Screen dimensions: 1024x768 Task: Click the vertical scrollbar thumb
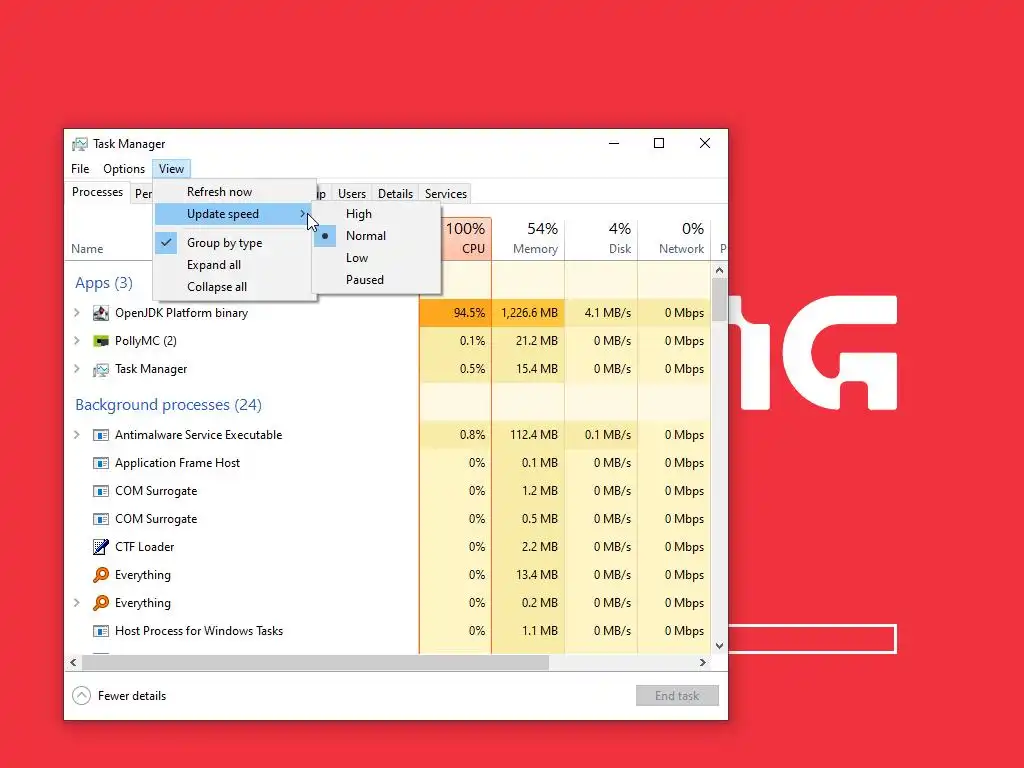pyautogui.click(x=719, y=300)
